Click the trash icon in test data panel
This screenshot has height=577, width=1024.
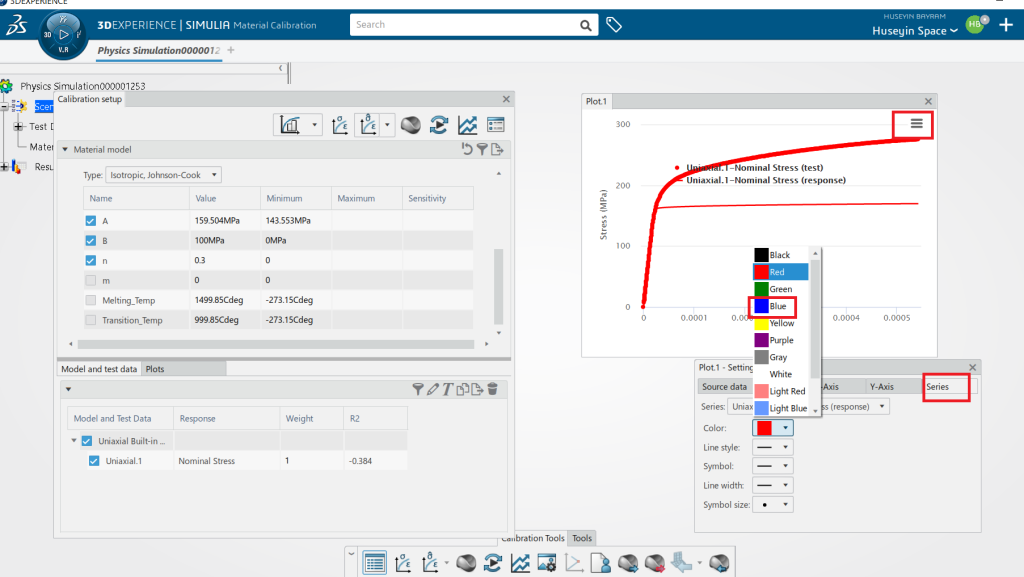492,389
